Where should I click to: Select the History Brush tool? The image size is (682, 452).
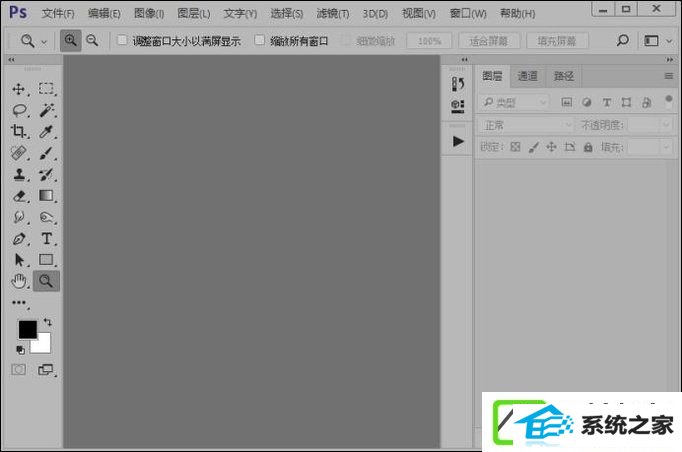pos(46,174)
